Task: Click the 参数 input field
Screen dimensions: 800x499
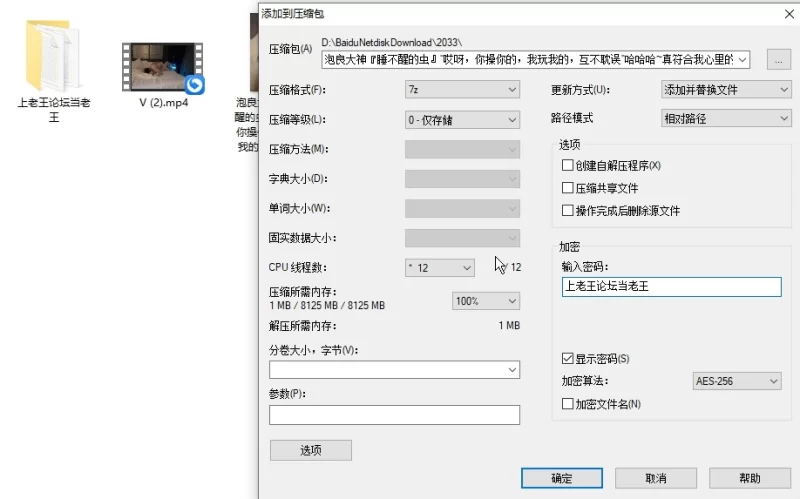Action: (394, 415)
